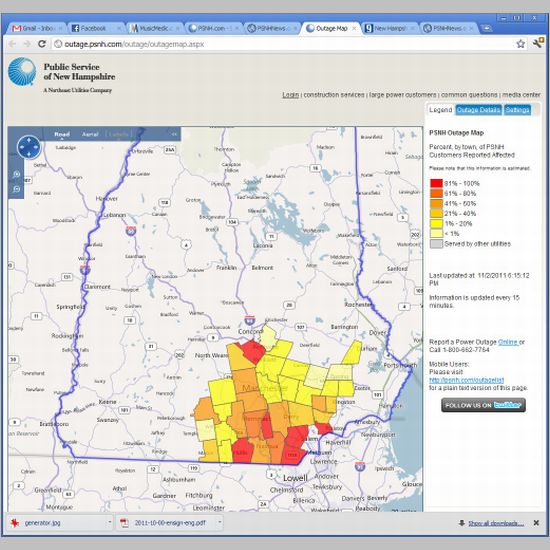
Task: Bookmark this page with the star icon
Action: point(521,44)
